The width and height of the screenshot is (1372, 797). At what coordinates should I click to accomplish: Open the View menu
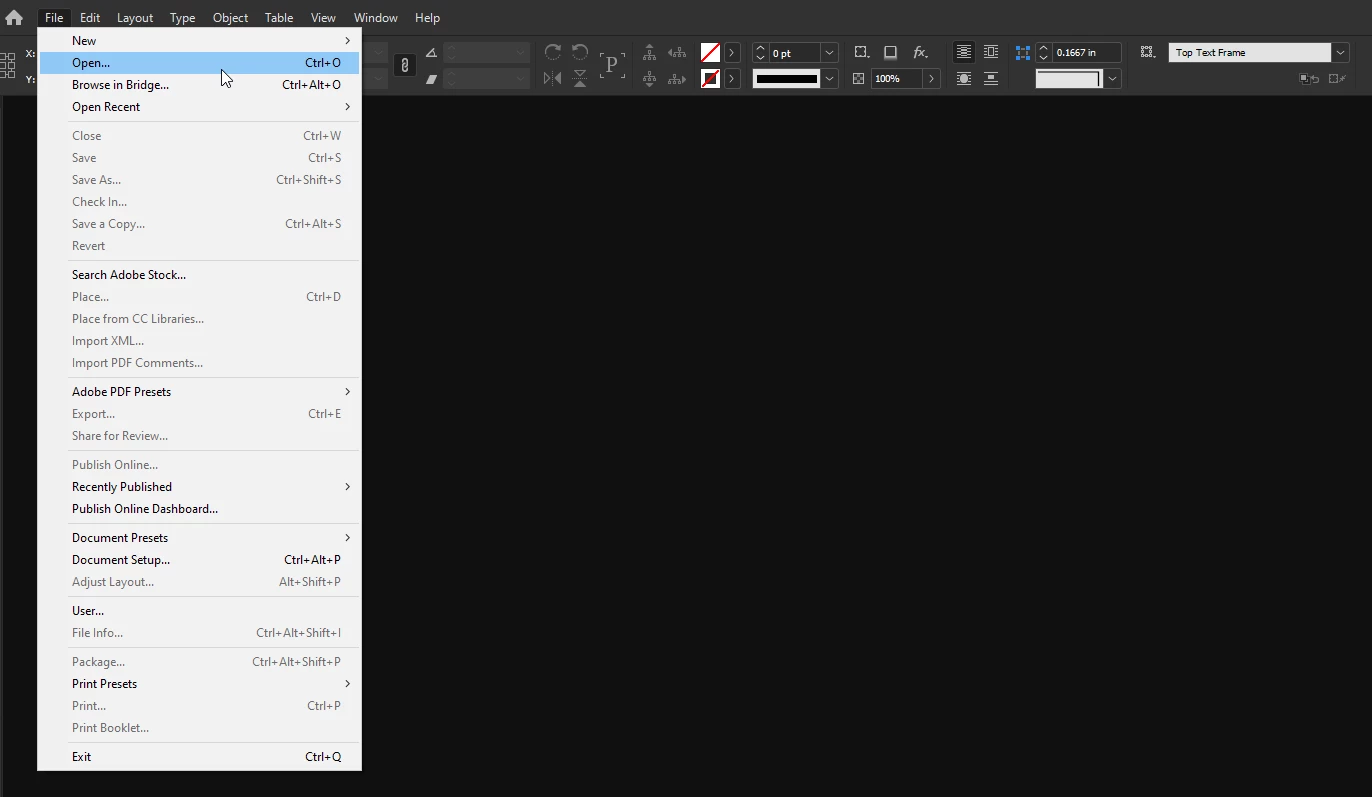point(323,17)
